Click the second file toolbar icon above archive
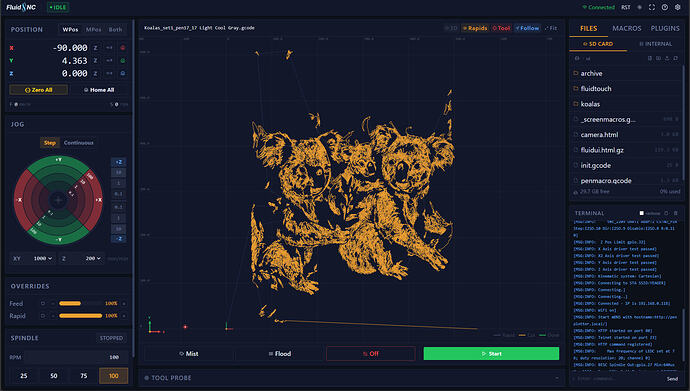Image resolution: width=690 pixels, height=391 pixels. point(658,58)
